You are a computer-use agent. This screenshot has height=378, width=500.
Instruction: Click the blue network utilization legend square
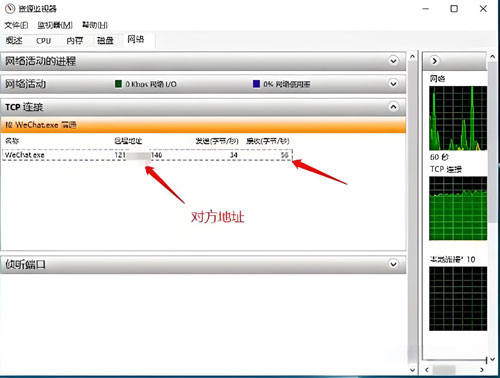pos(256,84)
